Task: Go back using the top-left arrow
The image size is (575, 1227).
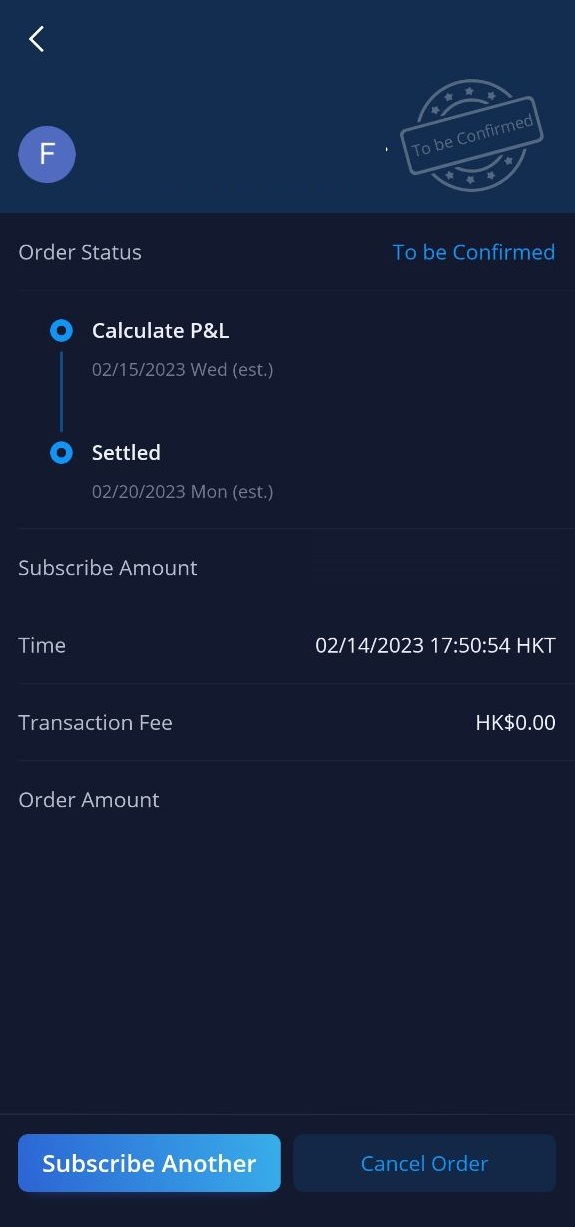Action: (37, 39)
